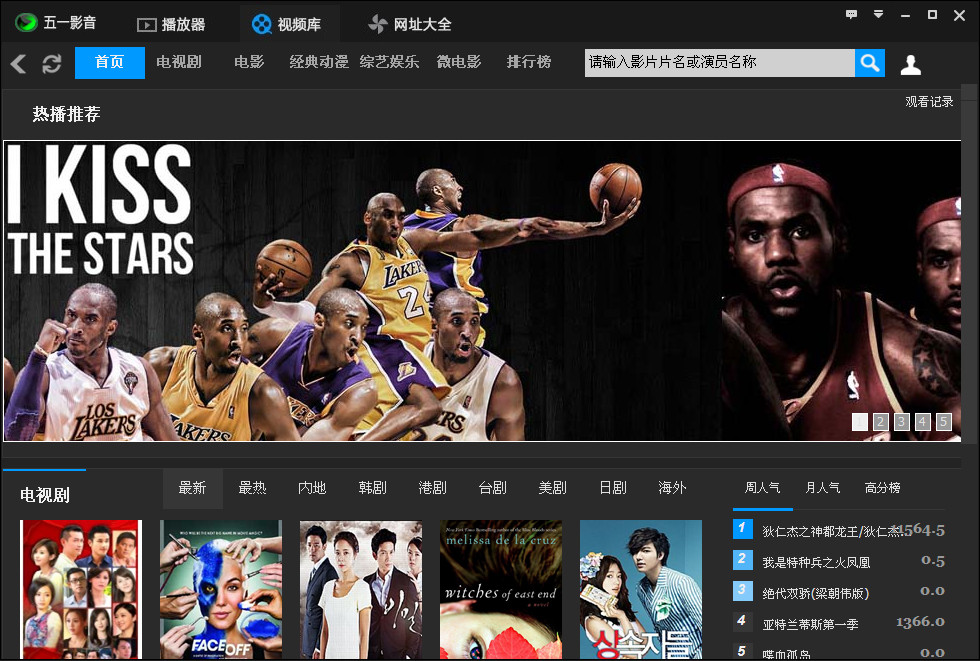This screenshot has height=661, width=980.
Task: Go back with the left arrow
Action: click(19, 63)
